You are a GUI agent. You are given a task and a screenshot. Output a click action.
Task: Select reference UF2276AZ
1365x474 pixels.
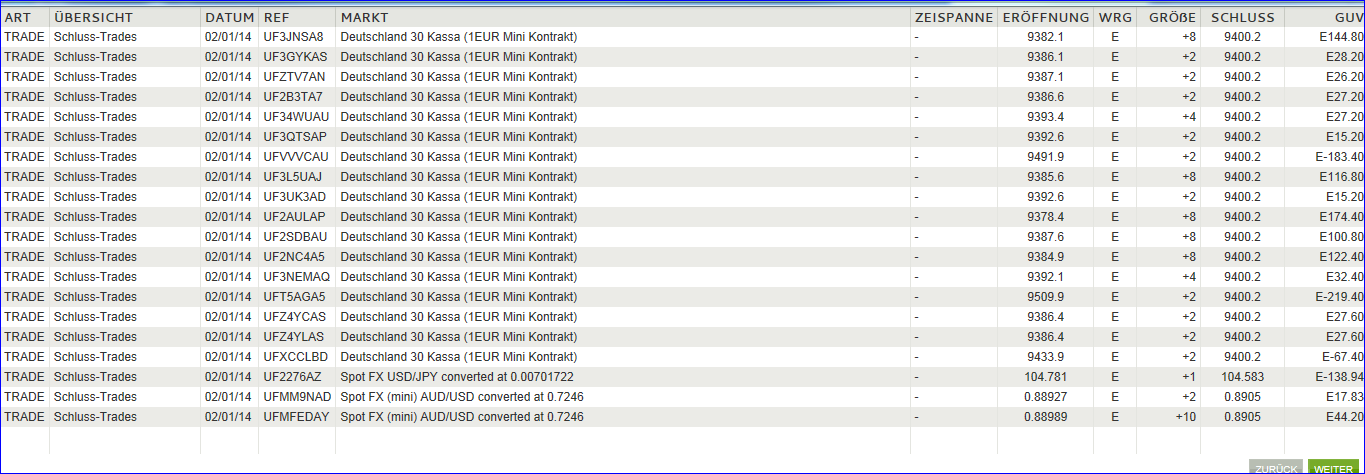[293, 377]
